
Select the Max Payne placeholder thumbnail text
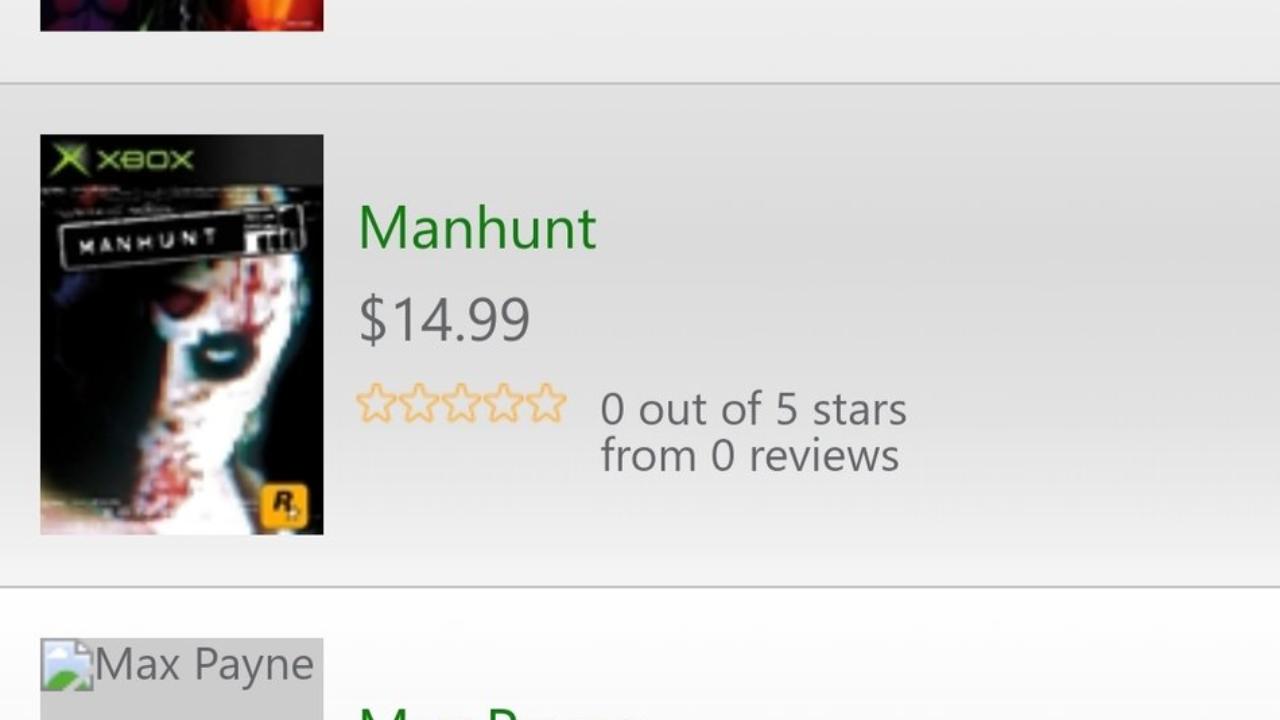click(x=205, y=664)
